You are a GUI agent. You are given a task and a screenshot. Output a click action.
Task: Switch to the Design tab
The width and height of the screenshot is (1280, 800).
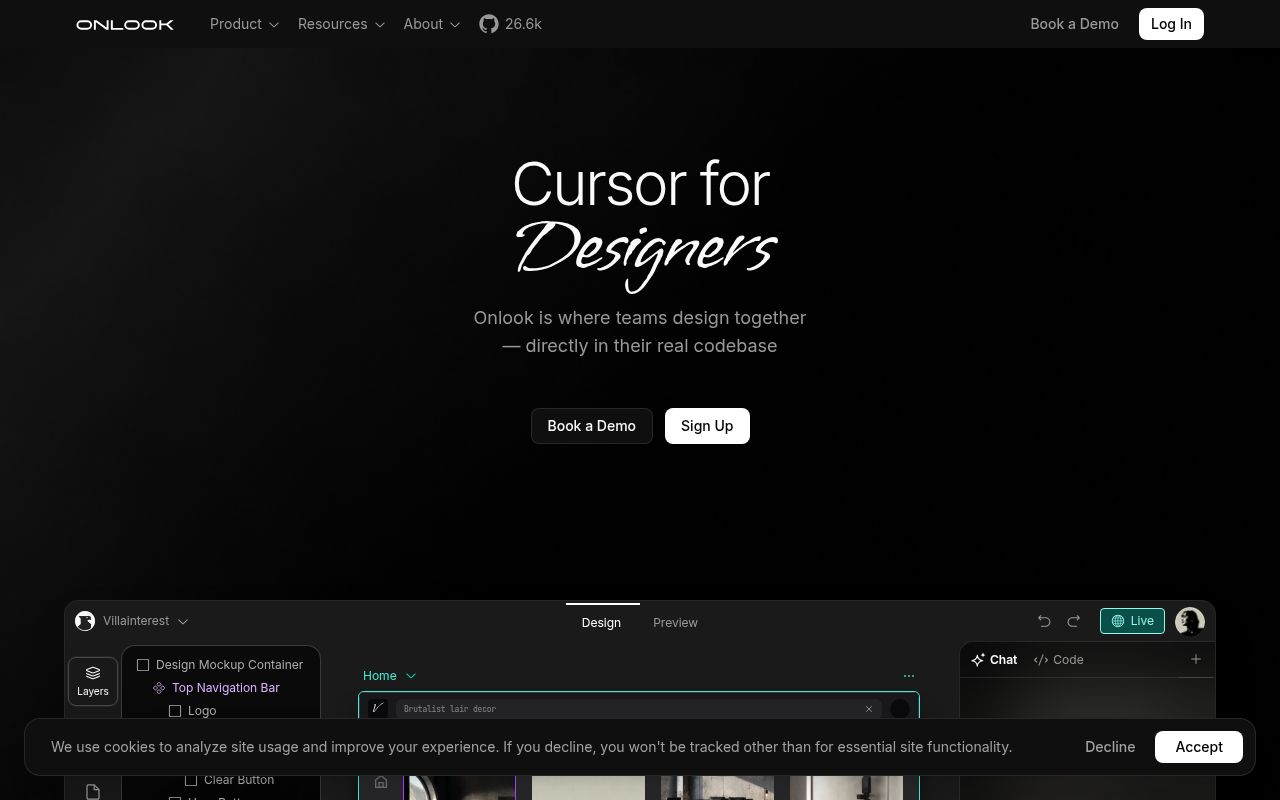[601, 622]
